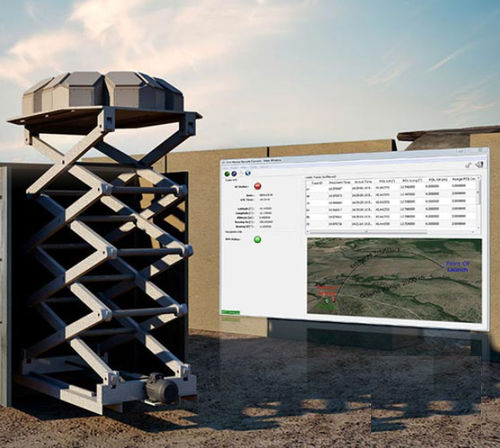Screen dimensions: 500x448
Task: Click the speaker icon at the window's top right
Action: point(479,164)
